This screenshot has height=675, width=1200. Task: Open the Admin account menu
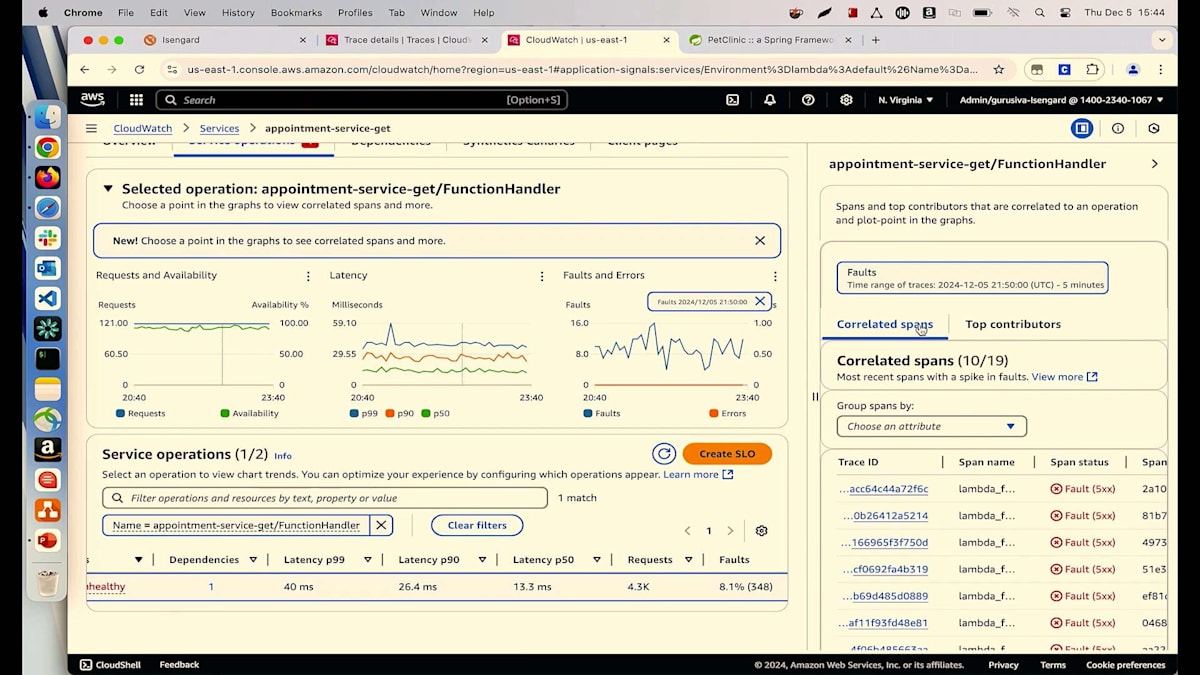coord(1061,100)
